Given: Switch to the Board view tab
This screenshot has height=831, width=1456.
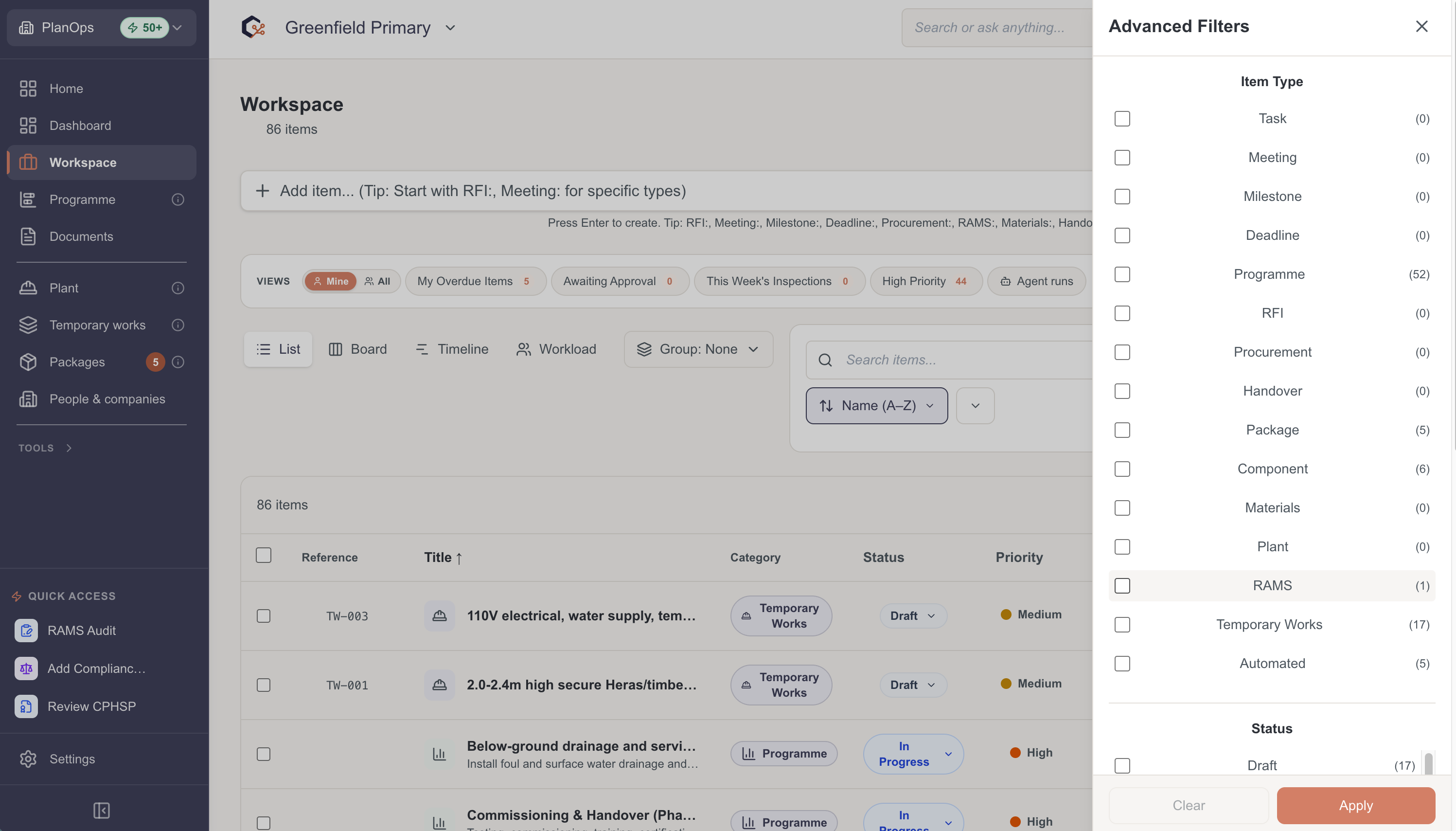Looking at the screenshot, I should (x=357, y=349).
